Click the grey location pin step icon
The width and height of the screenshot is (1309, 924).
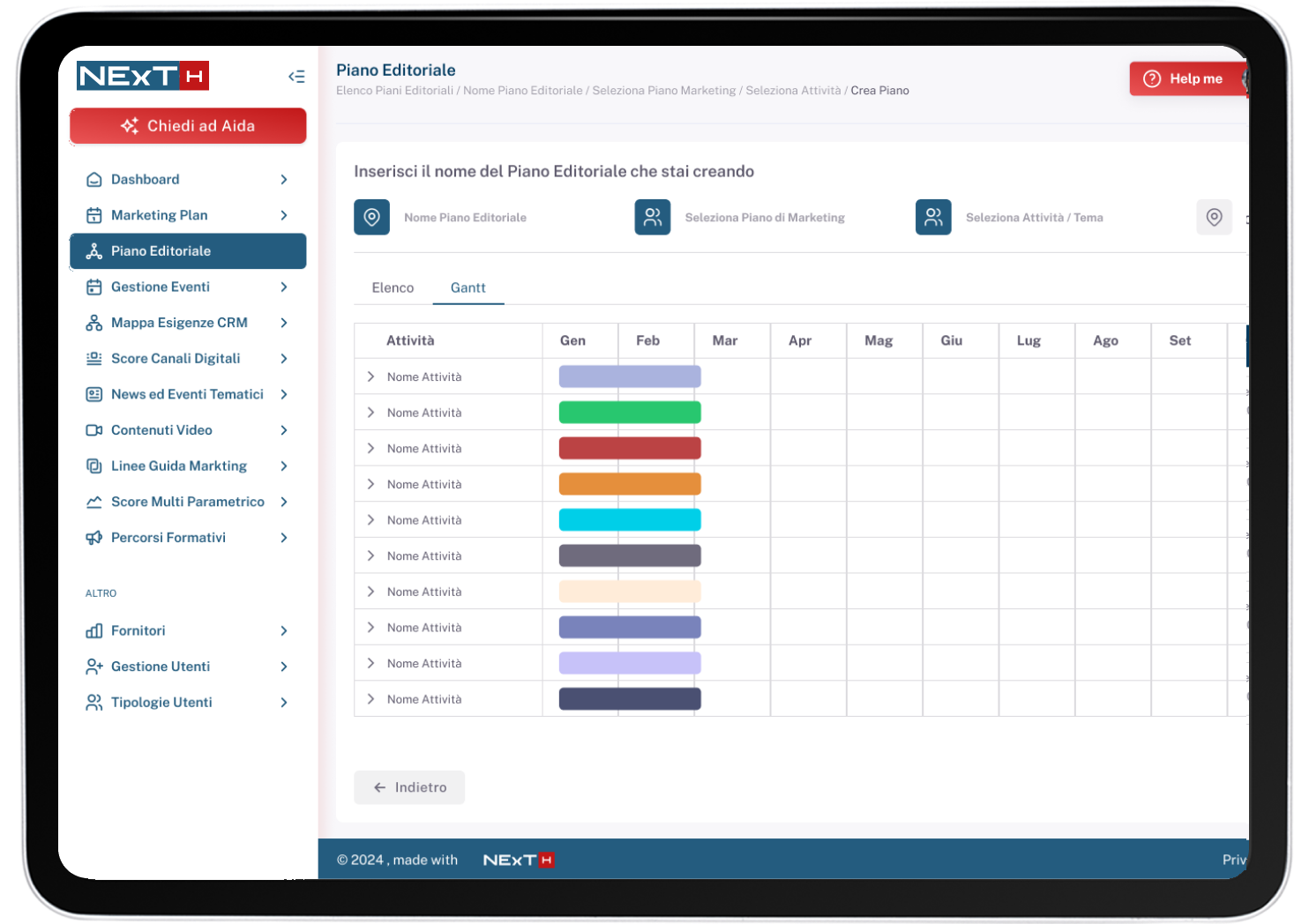1214,217
